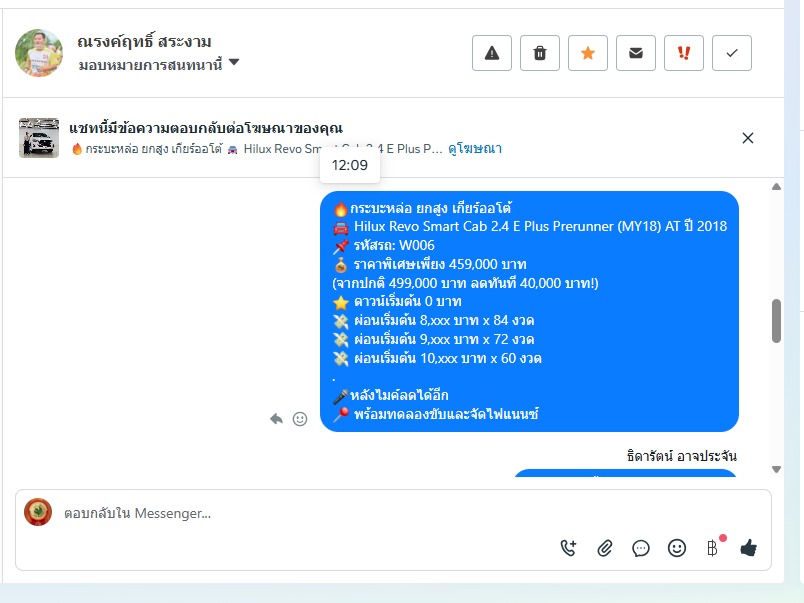The height and width of the screenshot is (603, 804).
Task: React to message with smiley icon
Action: pyautogui.click(x=300, y=419)
